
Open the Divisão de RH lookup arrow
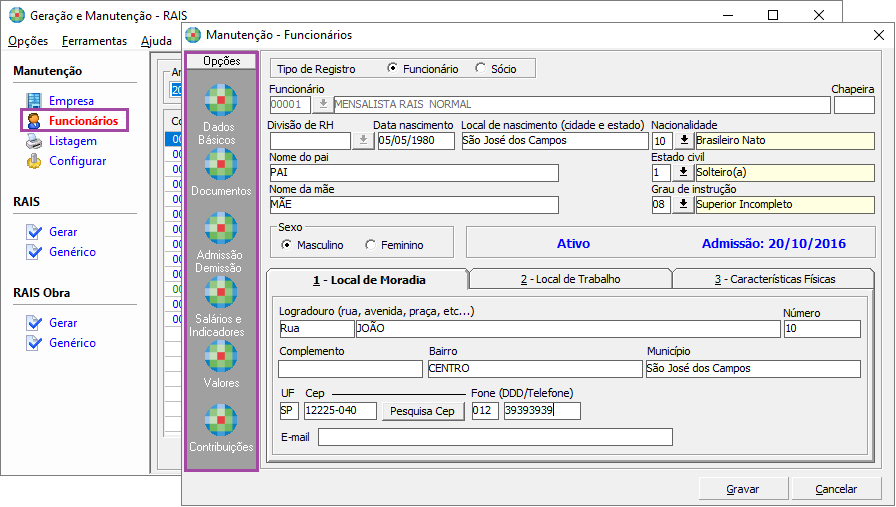pos(363,141)
